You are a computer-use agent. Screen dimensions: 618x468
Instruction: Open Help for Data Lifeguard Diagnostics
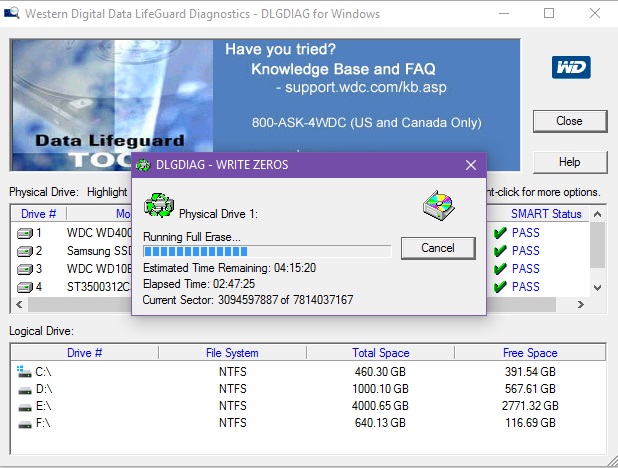coord(569,162)
